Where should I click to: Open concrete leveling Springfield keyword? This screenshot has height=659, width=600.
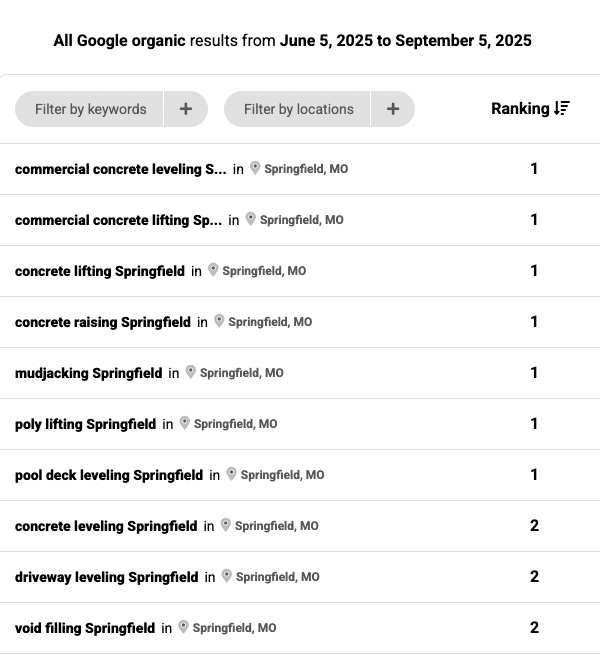coord(106,526)
